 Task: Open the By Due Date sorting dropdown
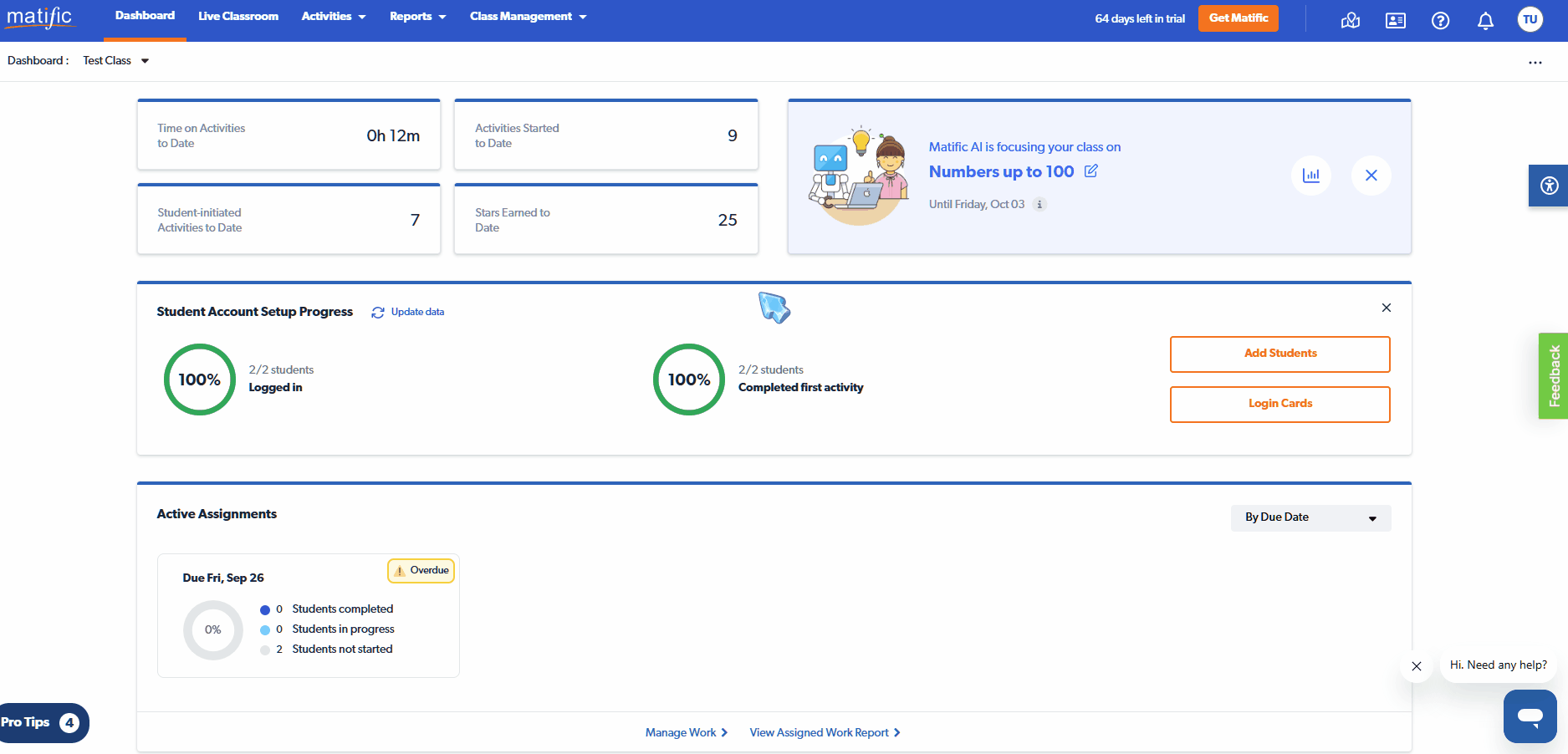1310,517
